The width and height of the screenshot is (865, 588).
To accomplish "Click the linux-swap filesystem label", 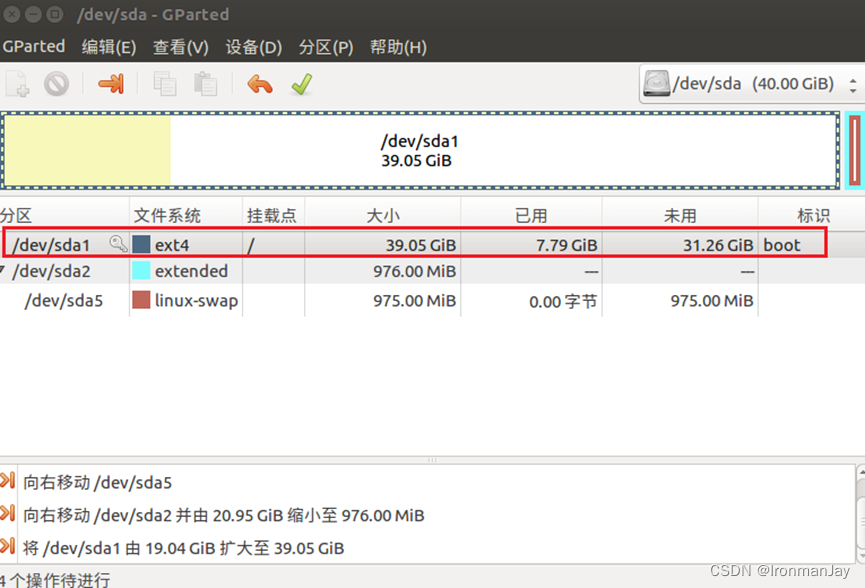I will click(196, 300).
